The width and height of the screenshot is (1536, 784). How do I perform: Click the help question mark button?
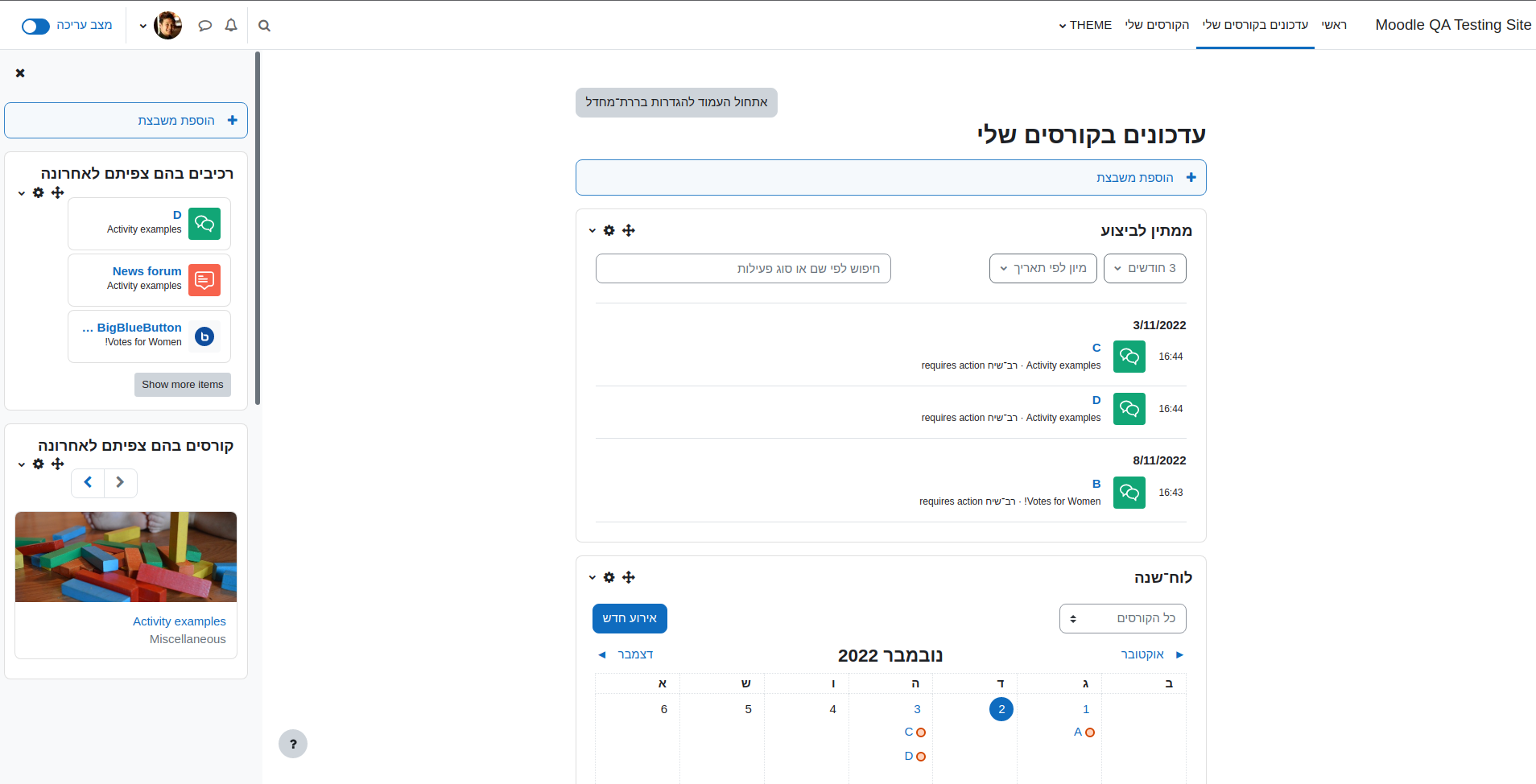click(293, 744)
